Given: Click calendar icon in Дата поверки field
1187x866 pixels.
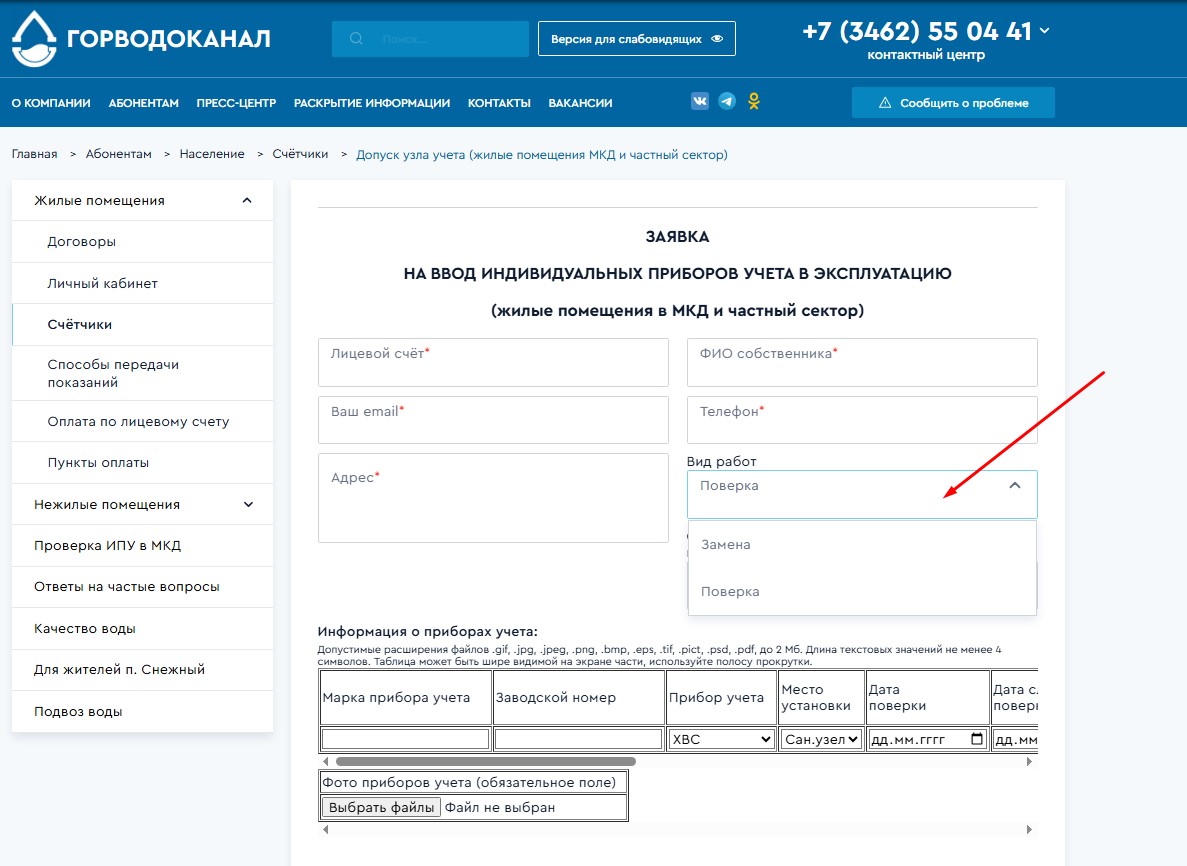Looking at the screenshot, I should [977, 740].
